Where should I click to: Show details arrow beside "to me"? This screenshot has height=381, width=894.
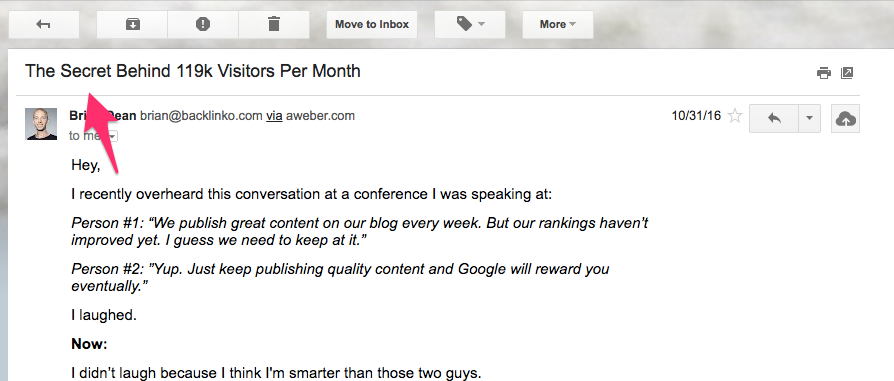pos(113,136)
